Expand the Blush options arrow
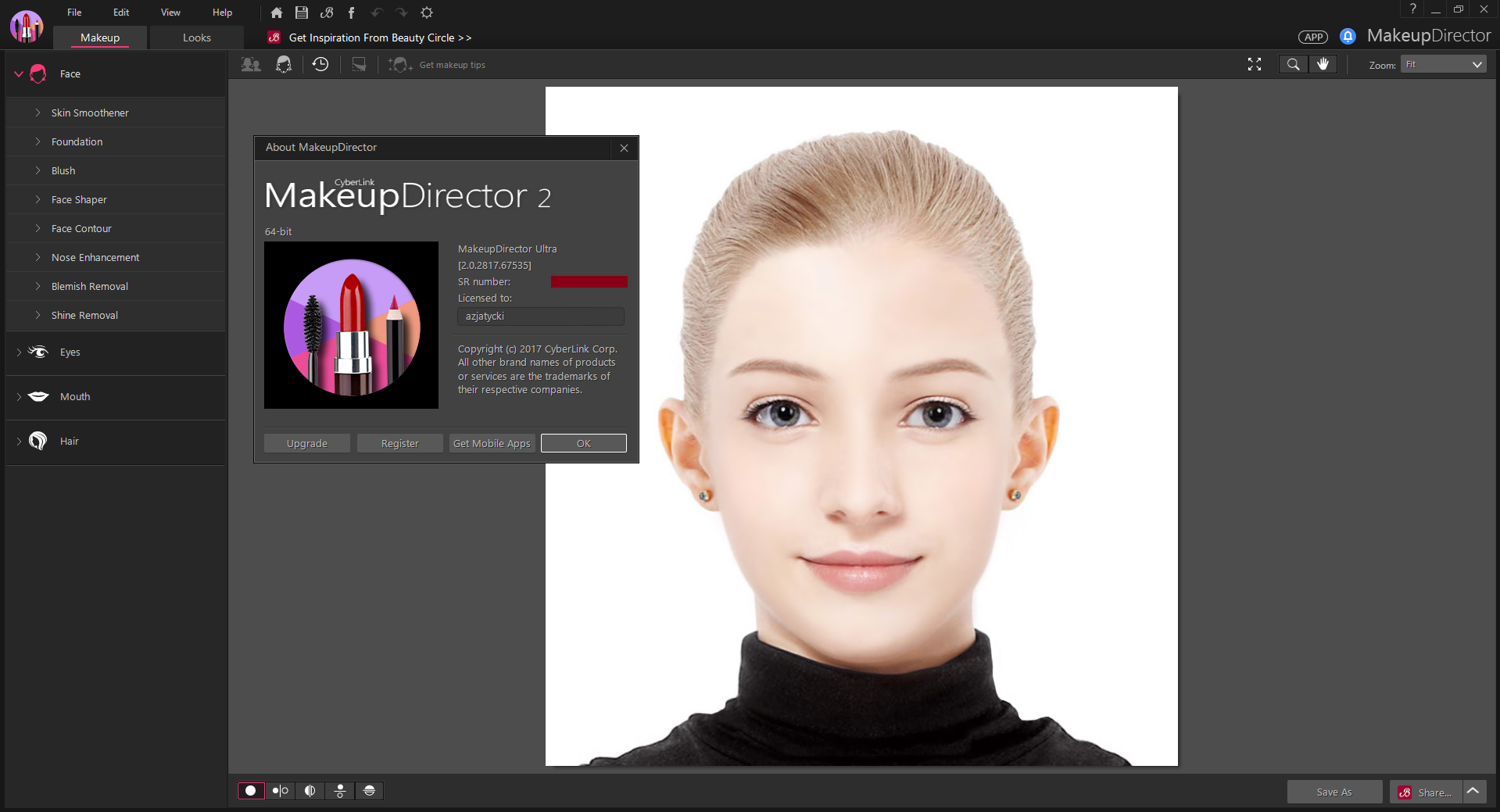Viewport: 1500px width, 812px height. click(x=38, y=170)
